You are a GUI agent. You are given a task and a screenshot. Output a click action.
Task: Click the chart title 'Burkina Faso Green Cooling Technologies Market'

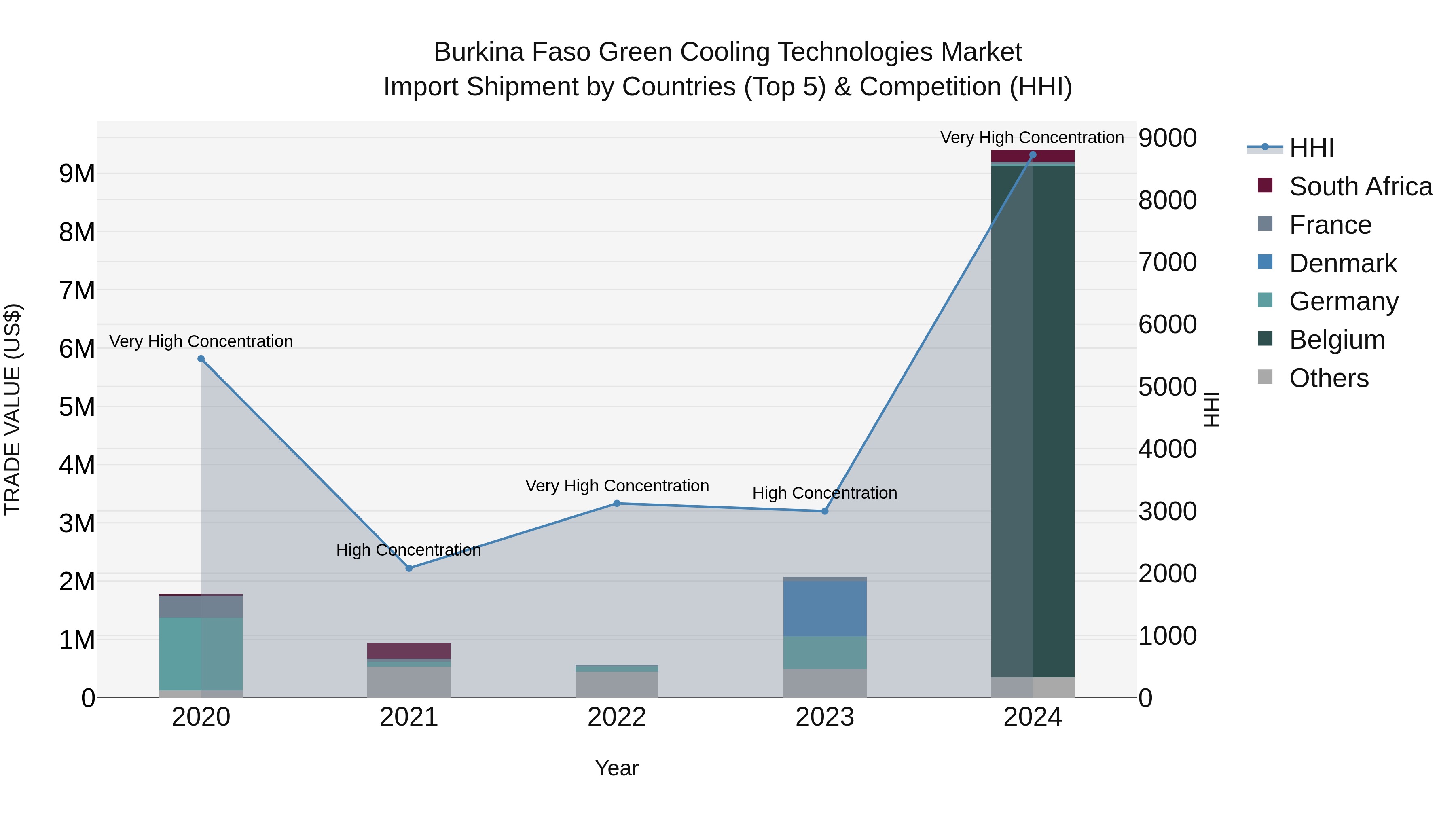[728, 52]
